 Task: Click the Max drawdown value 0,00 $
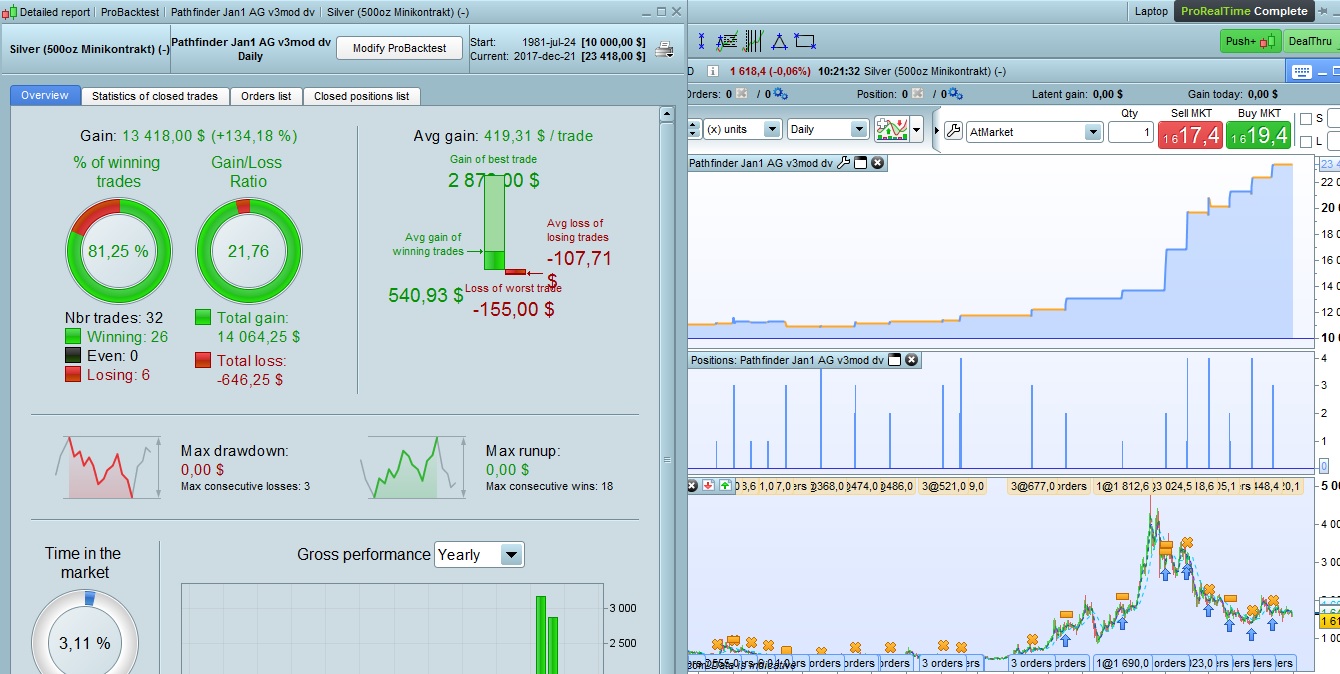pos(202,469)
